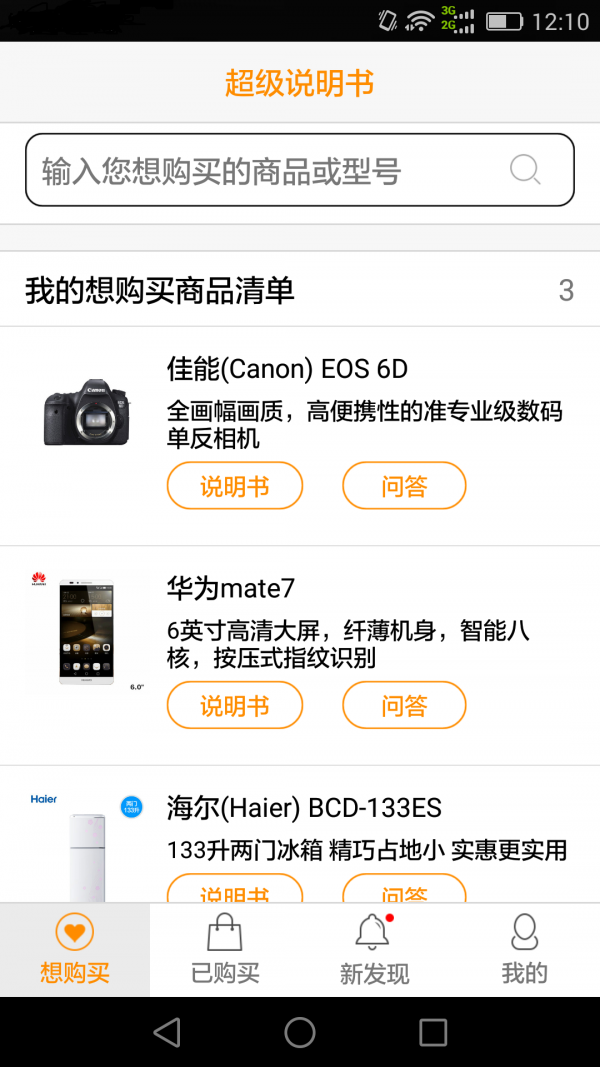
Task: Tap the bell icon for 新发现
Action: (x=373, y=932)
